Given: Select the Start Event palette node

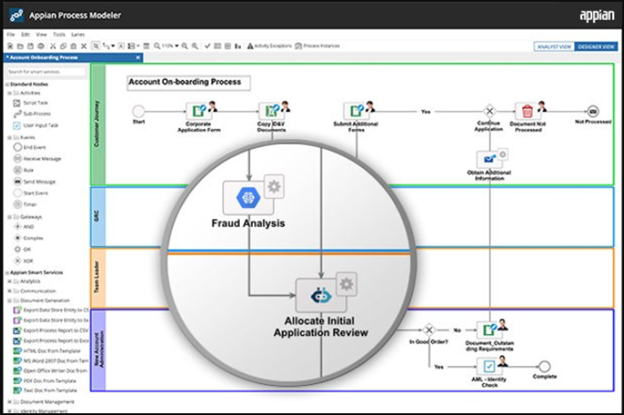Looking at the screenshot, I should [31, 193].
